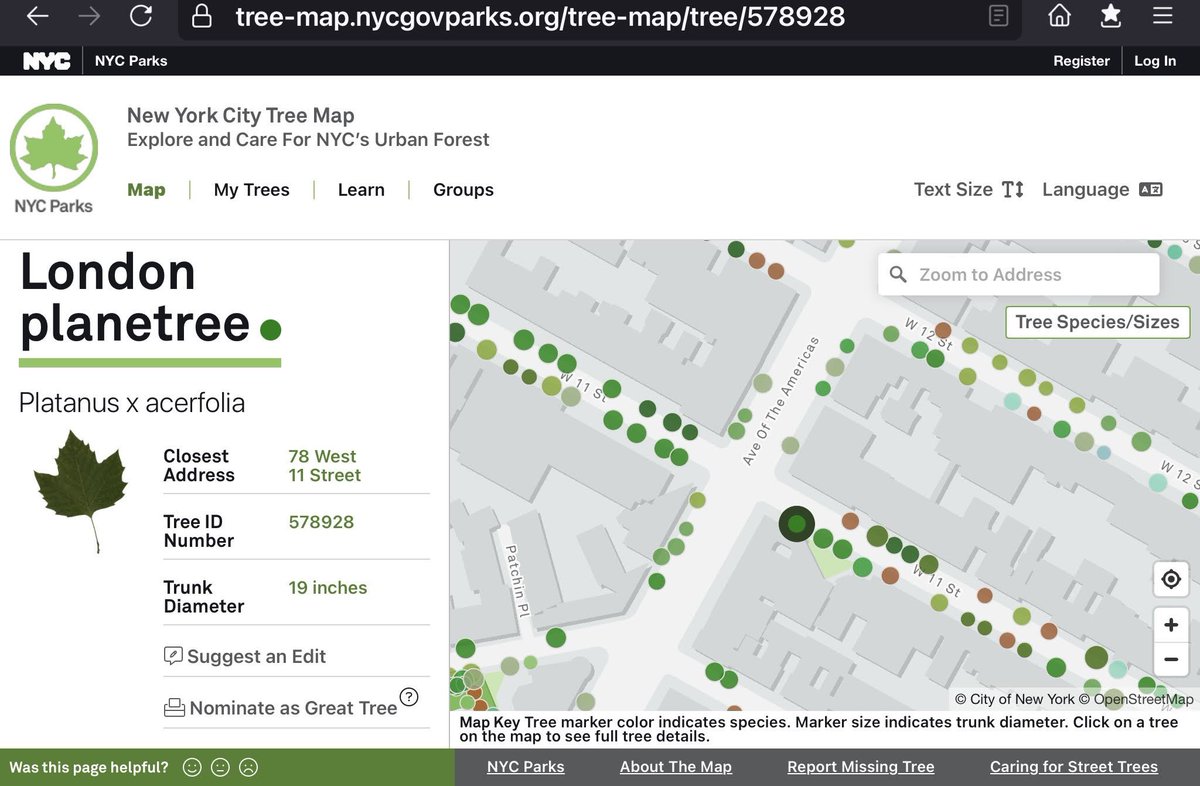Zoom in on the map

click(x=1171, y=625)
